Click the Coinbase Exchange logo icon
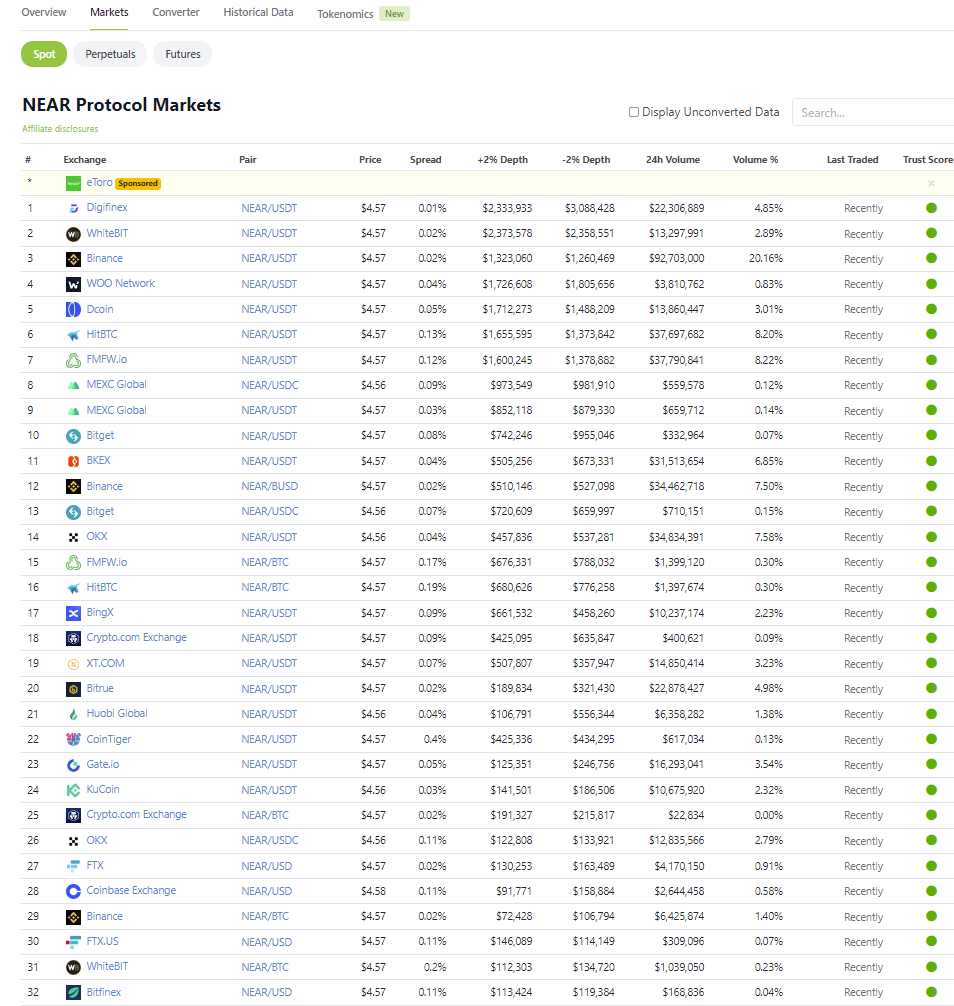Image resolution: width=954 pixels, height=1006 pixels. coord(73,891)
